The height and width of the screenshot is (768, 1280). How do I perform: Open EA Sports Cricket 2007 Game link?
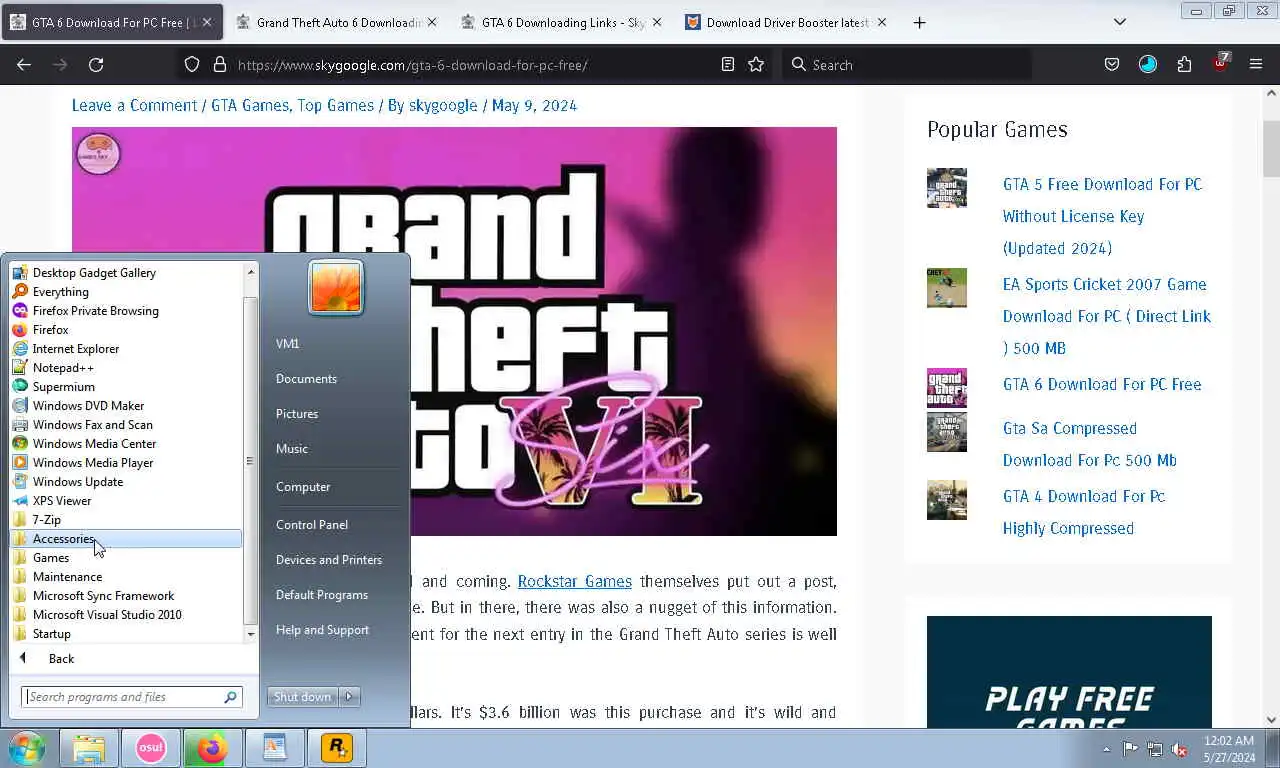1106,316
